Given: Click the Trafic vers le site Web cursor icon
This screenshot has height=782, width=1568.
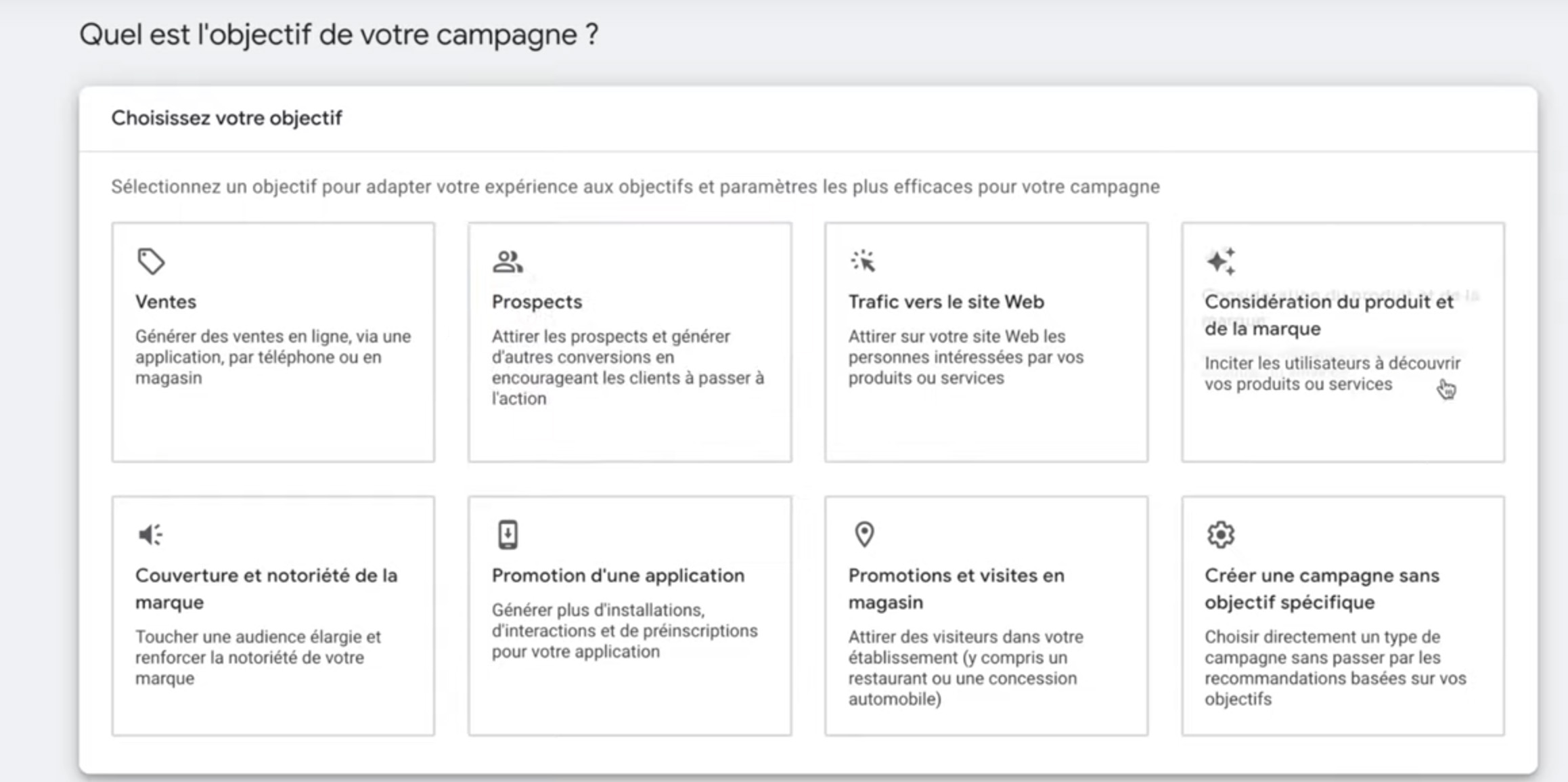Looking at the screenshot, I should pos(864,261).
